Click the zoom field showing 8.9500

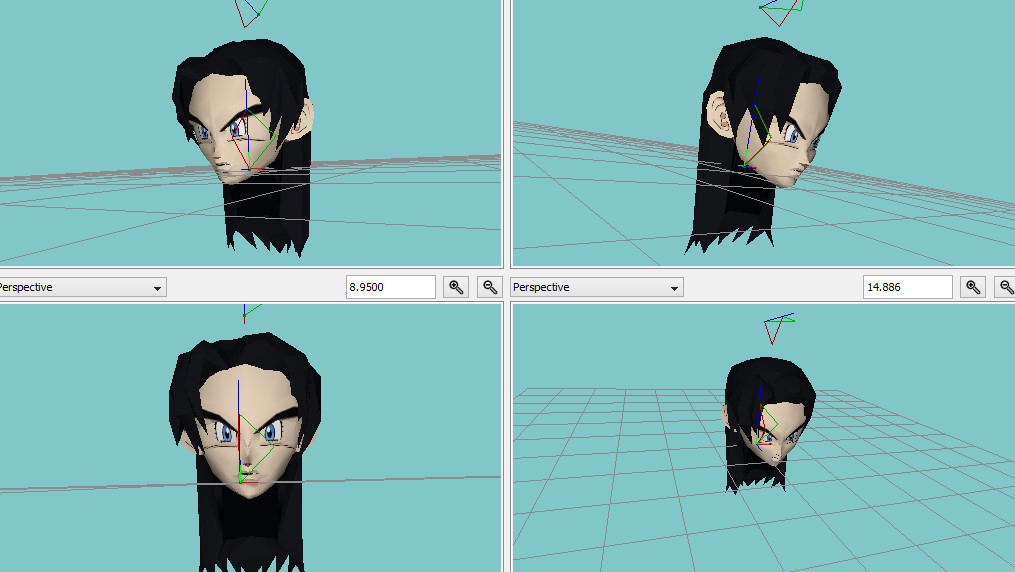(390, 287)
